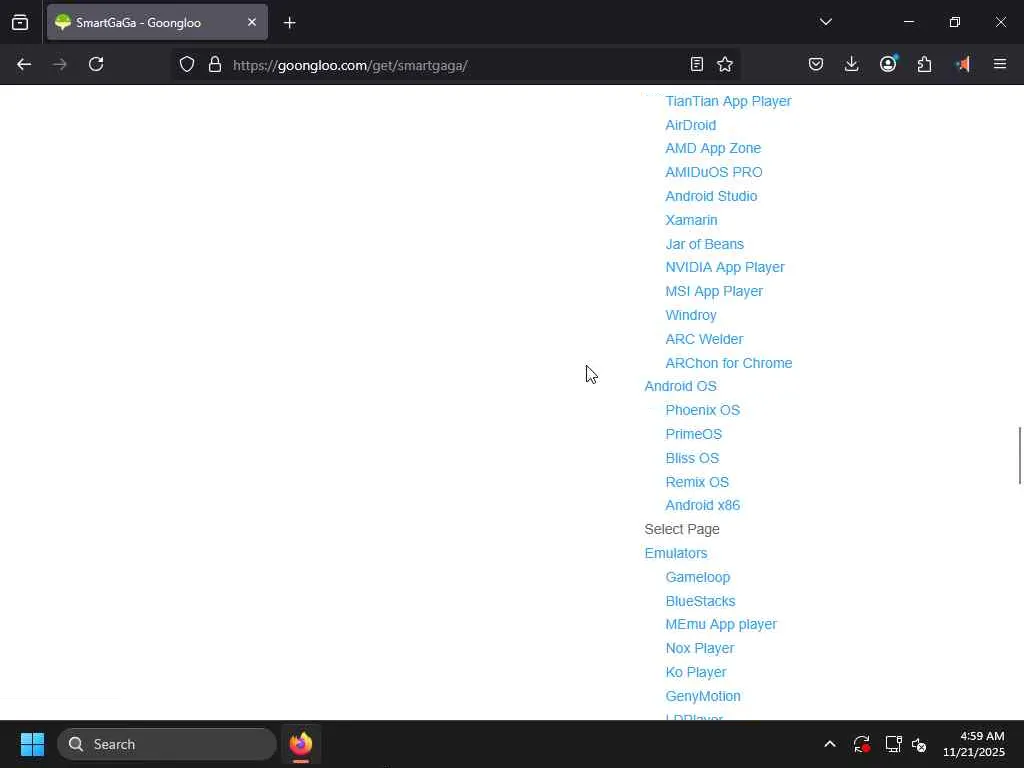
Task: Open NVIDIA App Player link
Action: tap(725, 268)
